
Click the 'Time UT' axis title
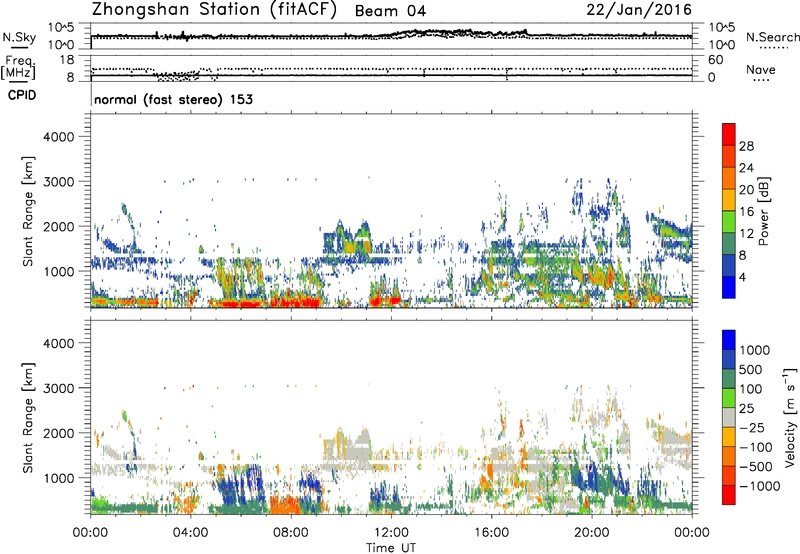click(391, 548)
